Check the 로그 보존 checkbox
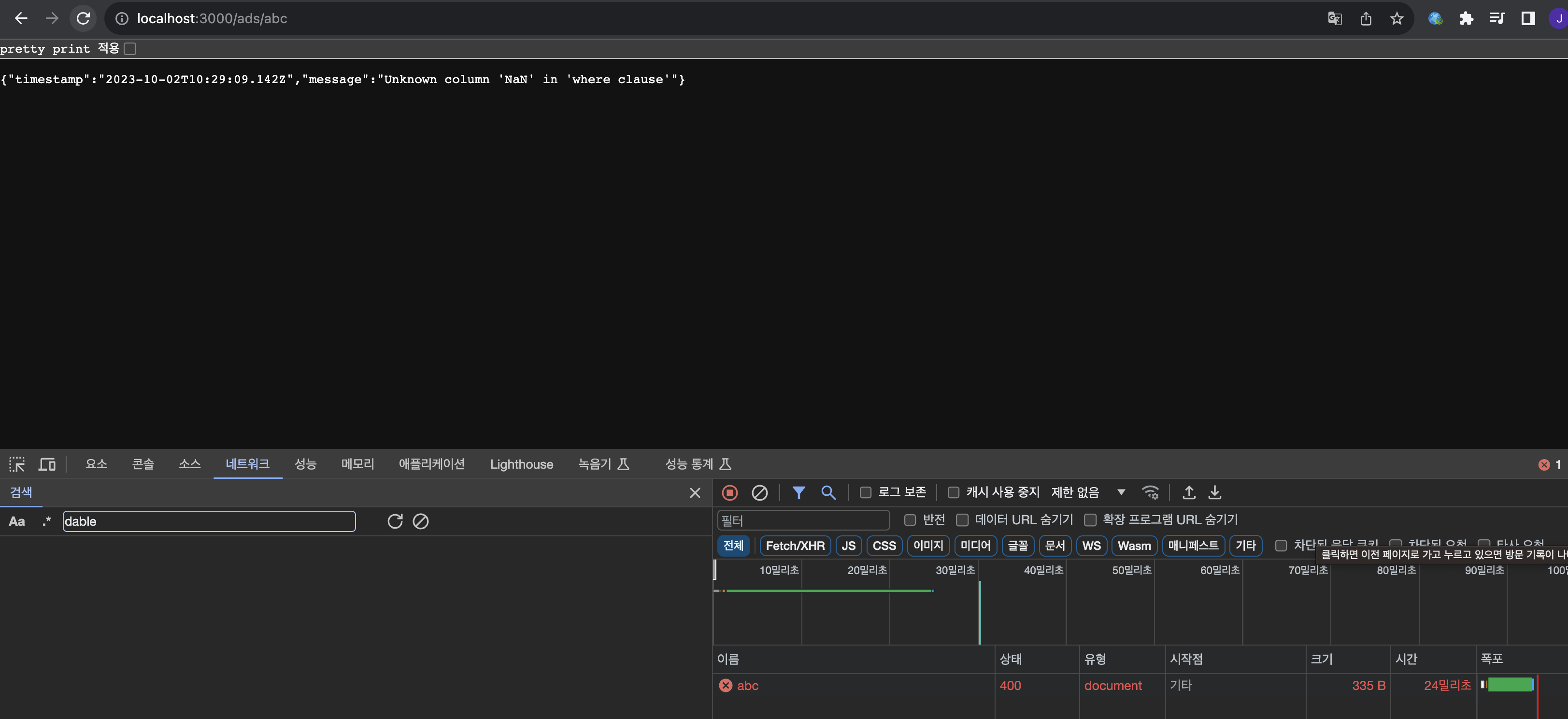1568x719 pixels. (865, 492)
